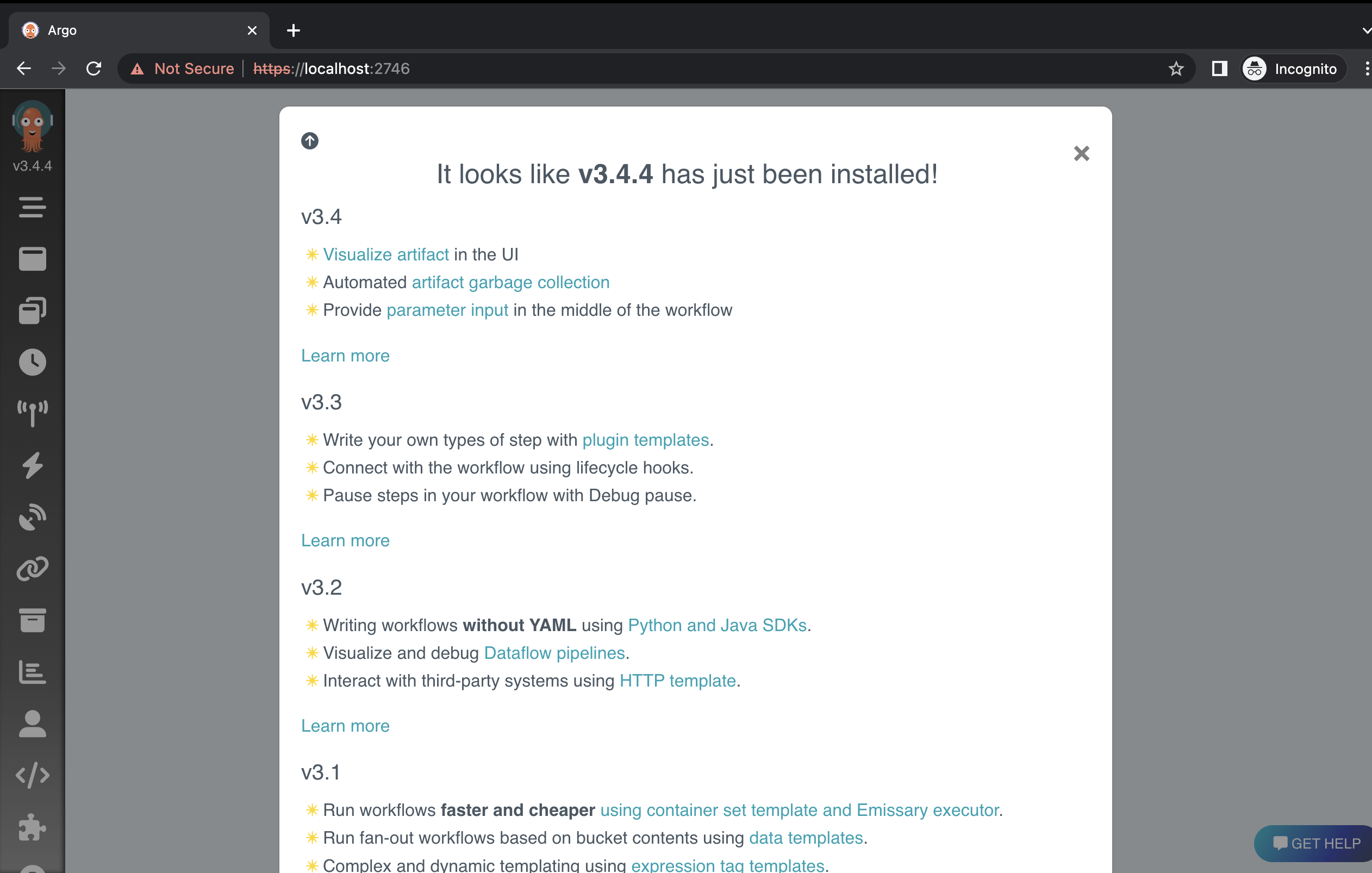Screen dimensions: 1372x873
Task: Open Sensors with the satellite dish icon
Action: tap(32, 517)
